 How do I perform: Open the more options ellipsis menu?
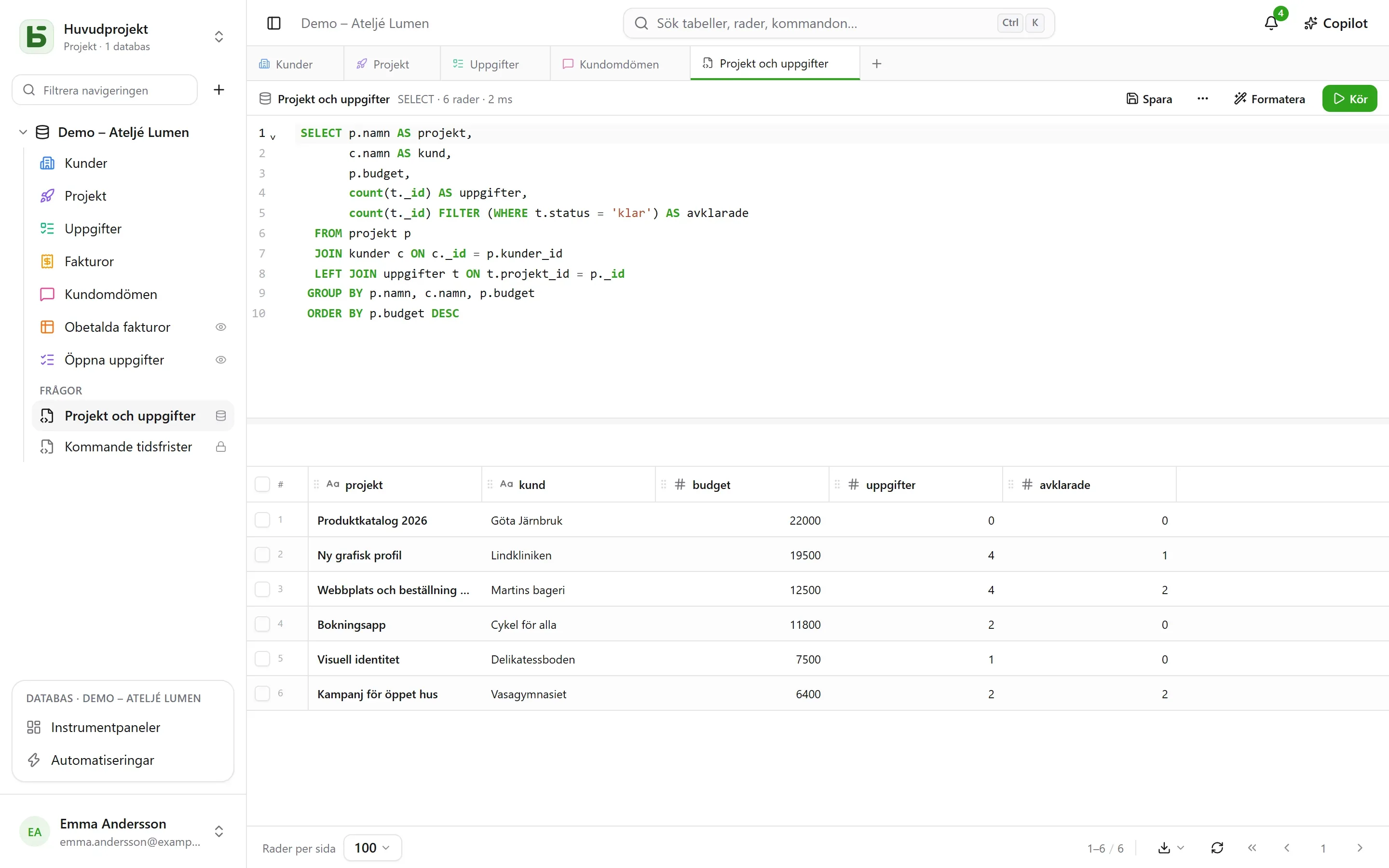1202,99
